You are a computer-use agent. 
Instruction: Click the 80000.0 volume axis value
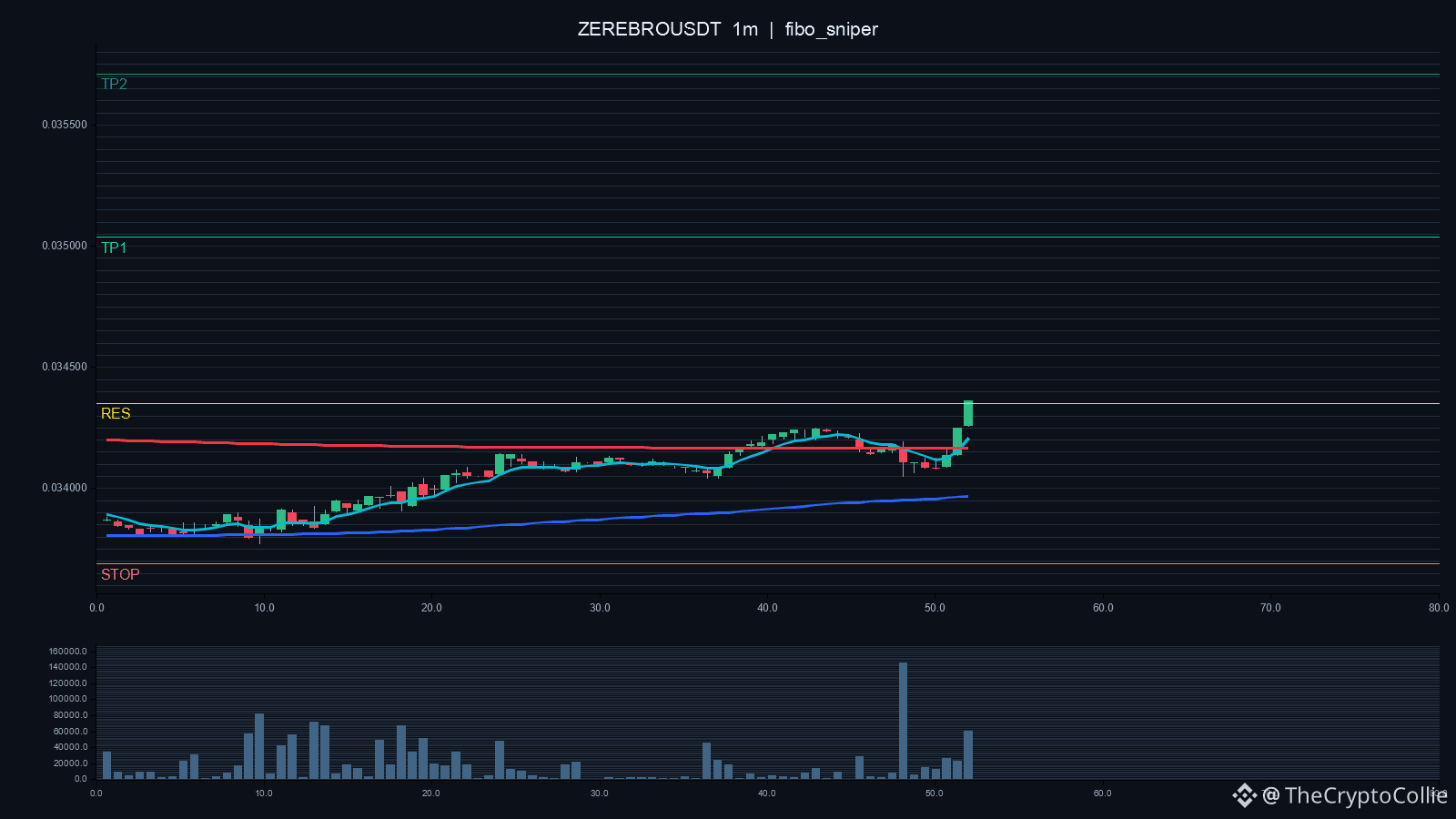point(70,715)
